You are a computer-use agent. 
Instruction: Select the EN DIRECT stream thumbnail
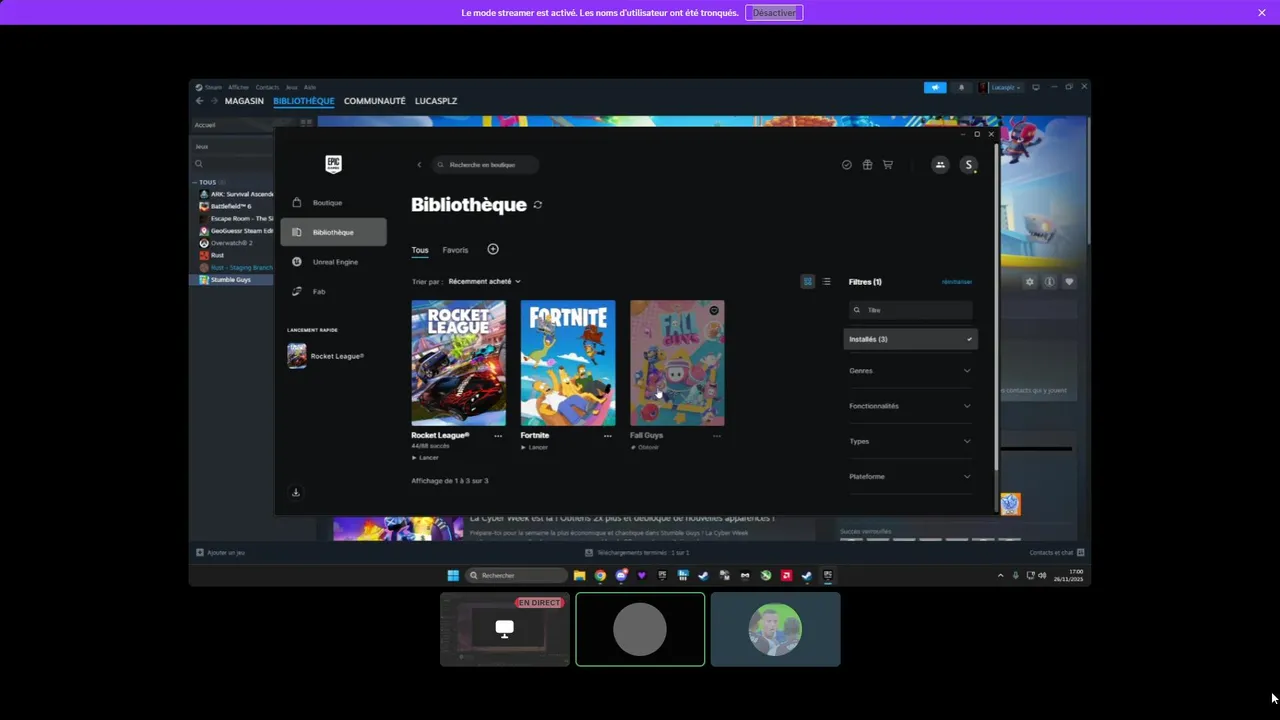coord(505,629)
